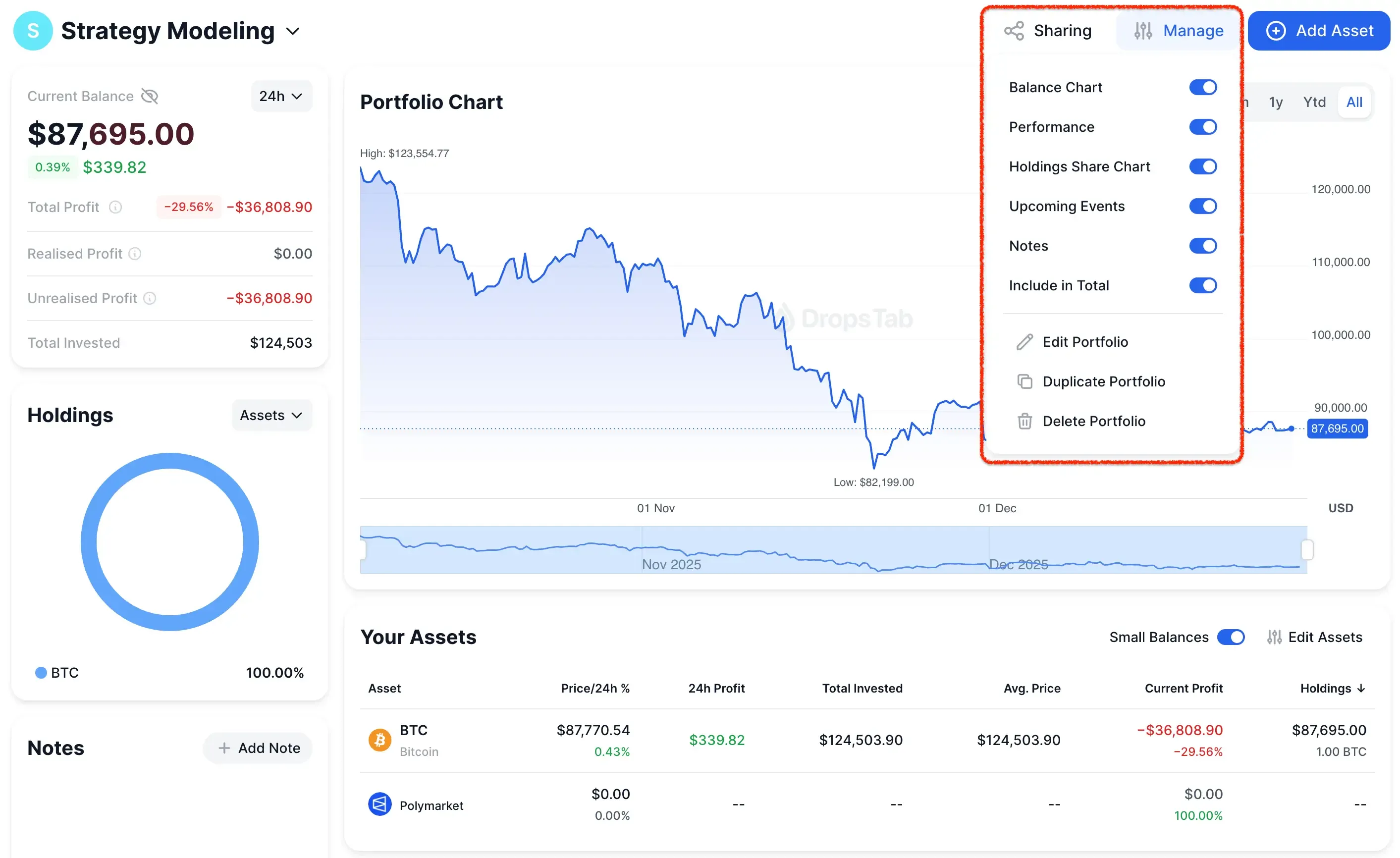1400x858 pixels.
Task: Switch to the Ytd time range tab
Action: coord(1314,102)
